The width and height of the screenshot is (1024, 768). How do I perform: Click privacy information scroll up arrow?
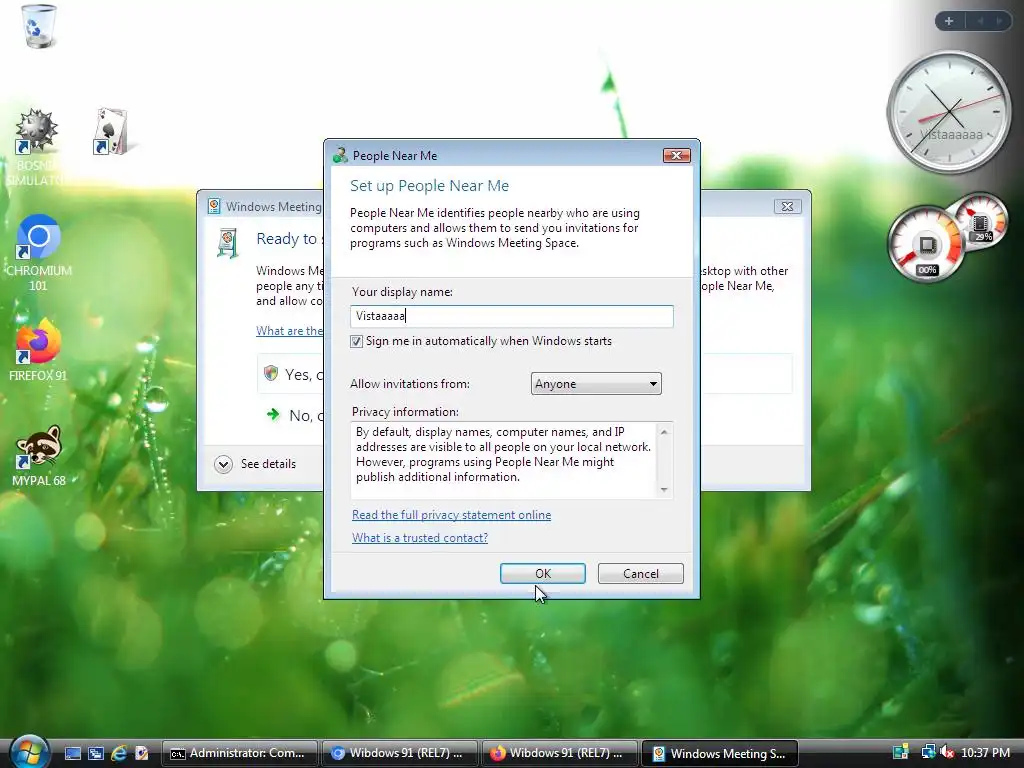[664, 432]
